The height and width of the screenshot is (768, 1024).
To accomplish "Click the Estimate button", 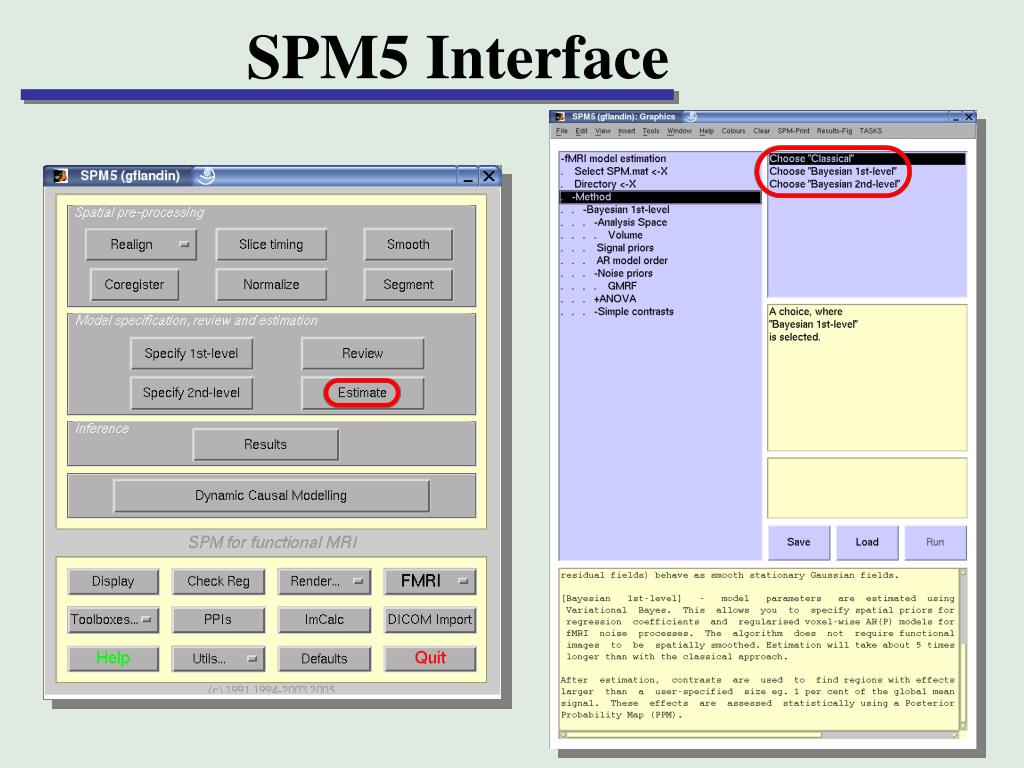I will click(x=362, y=393).
